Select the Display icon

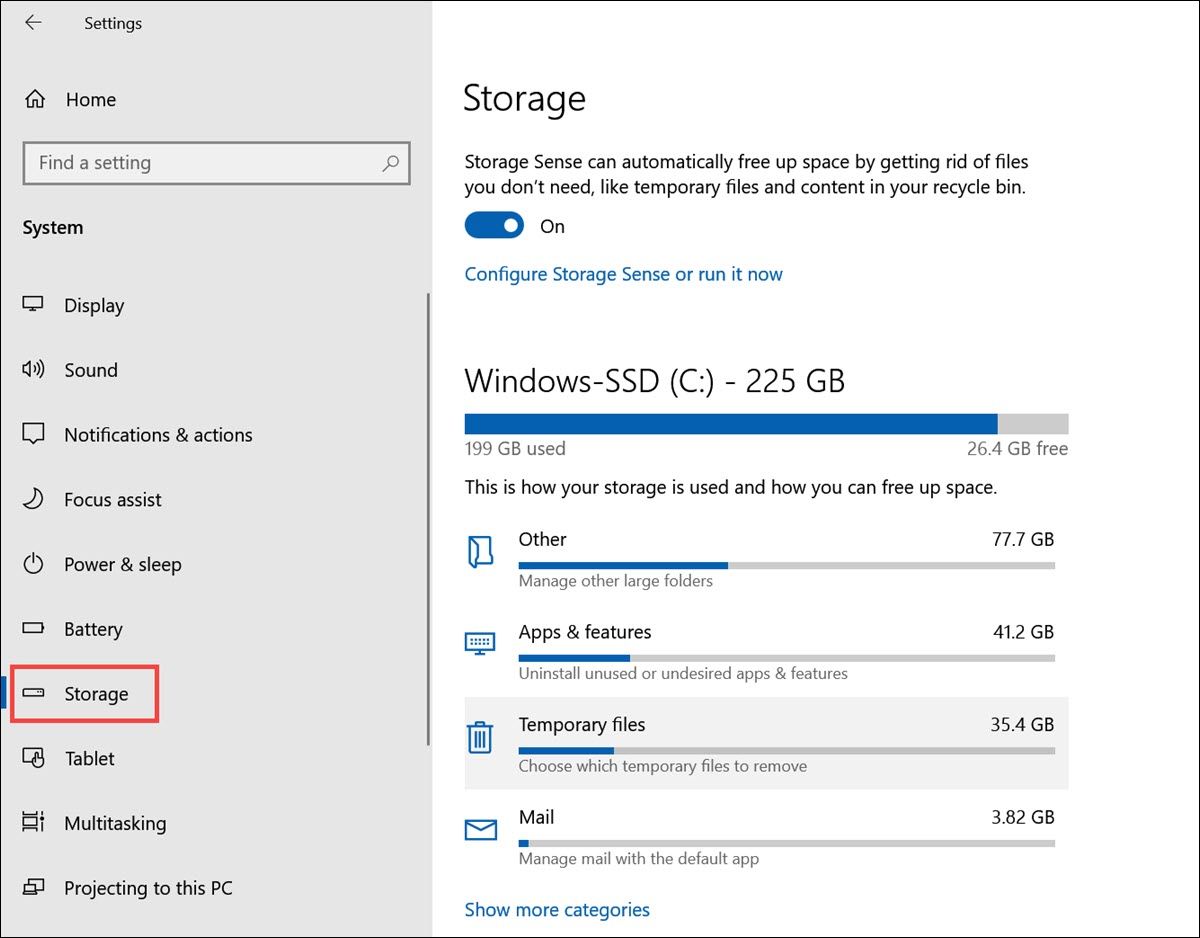(34, 305)
